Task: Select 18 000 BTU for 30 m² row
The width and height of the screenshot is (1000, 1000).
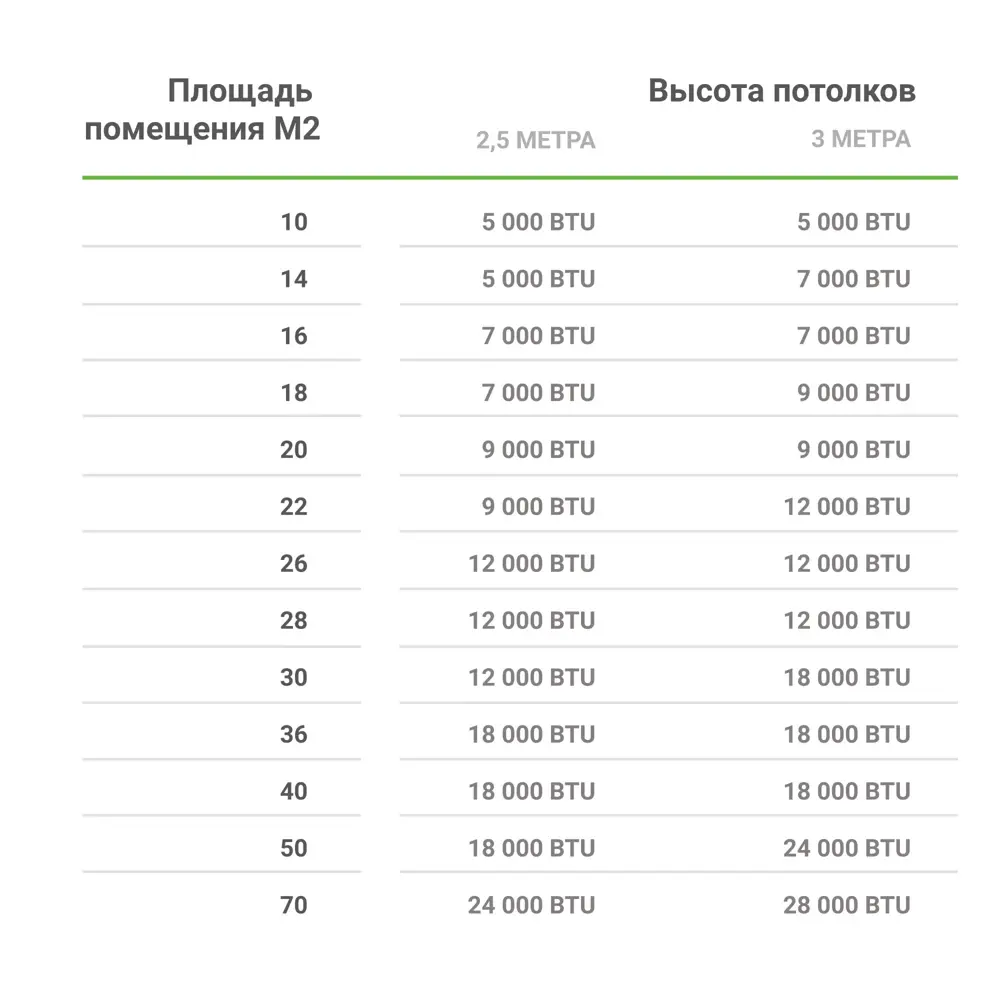Action: coord(846,678)
